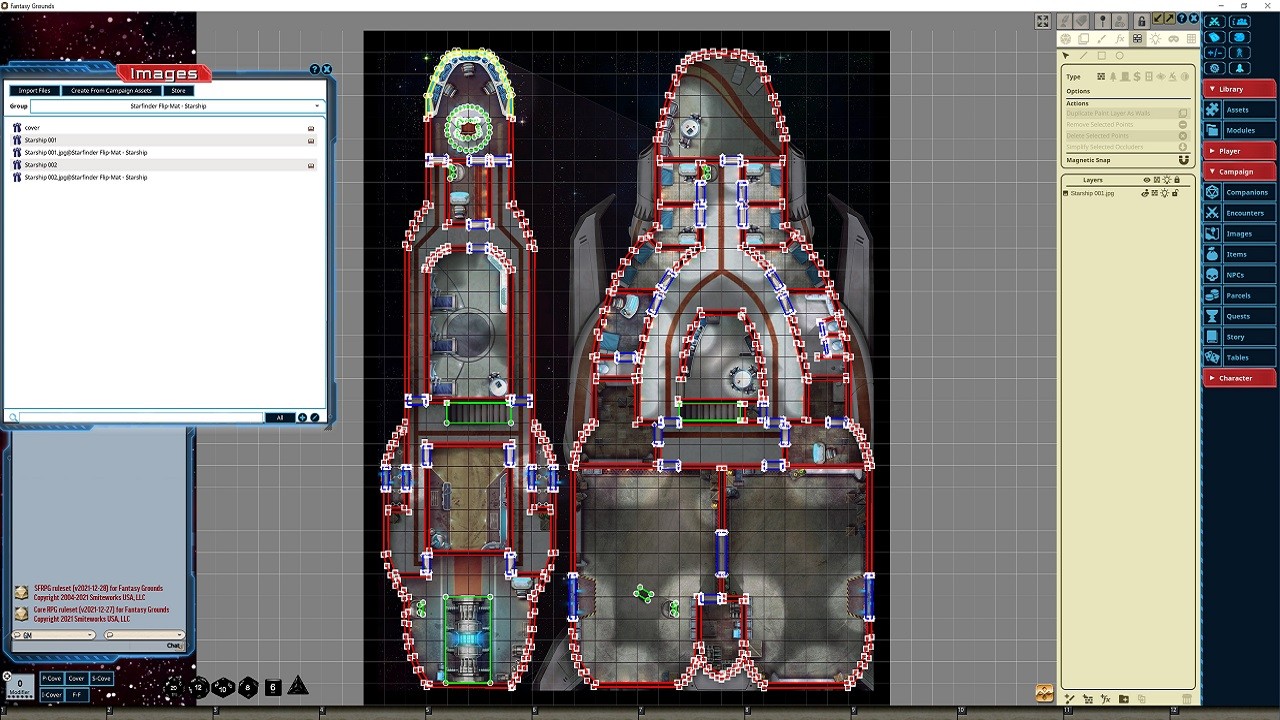Click the Images window search field
The image size is (1280, 720).
(140, 418)
